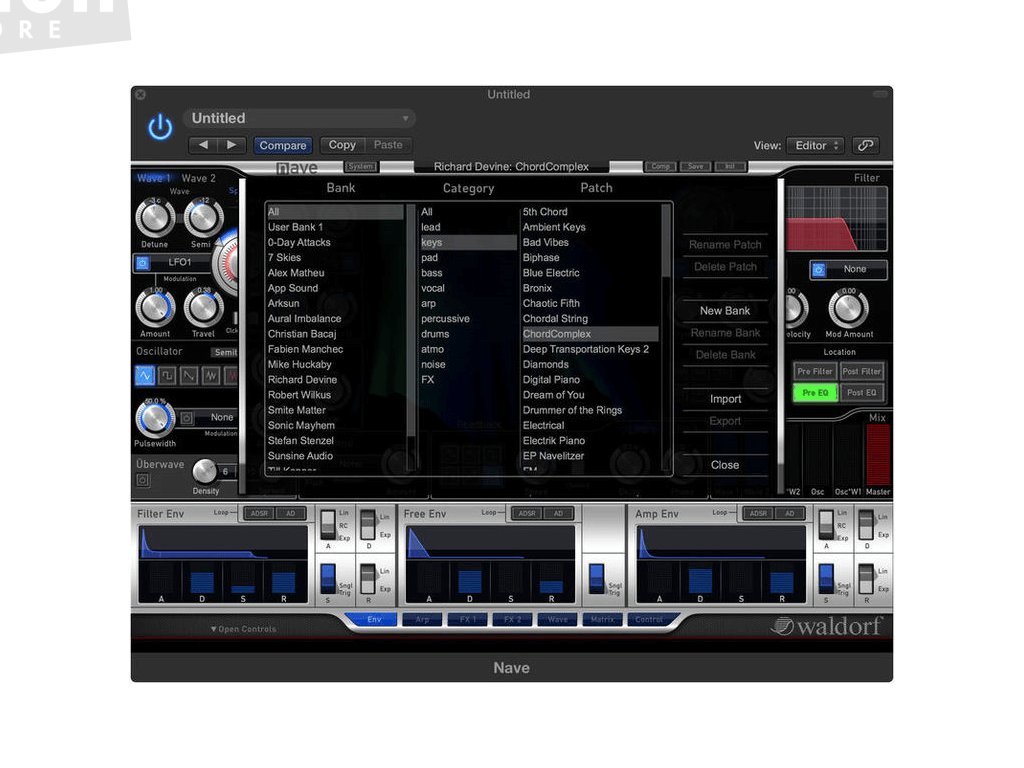Viewport: 1024px width, 768px height.
Task: Open the Control page tab
Action: [648, 619]
